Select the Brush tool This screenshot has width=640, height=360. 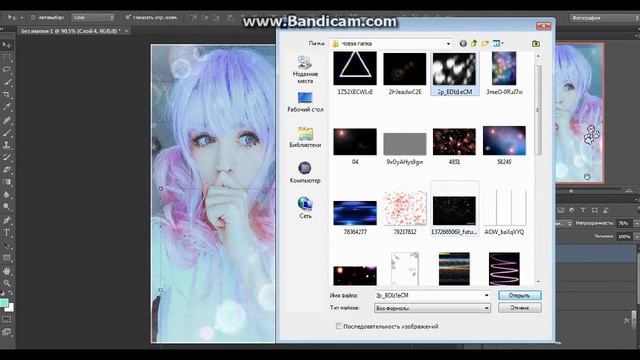7,133
